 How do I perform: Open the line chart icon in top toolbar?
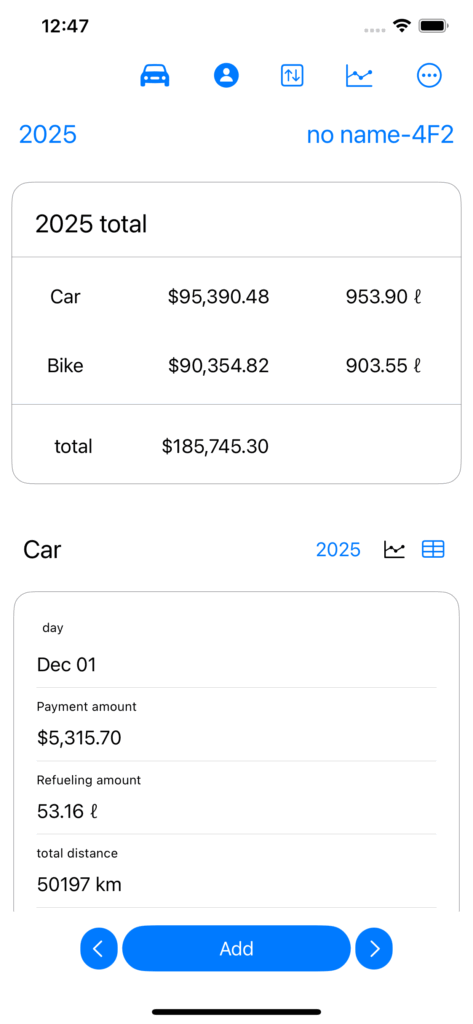tap(359, 76)
